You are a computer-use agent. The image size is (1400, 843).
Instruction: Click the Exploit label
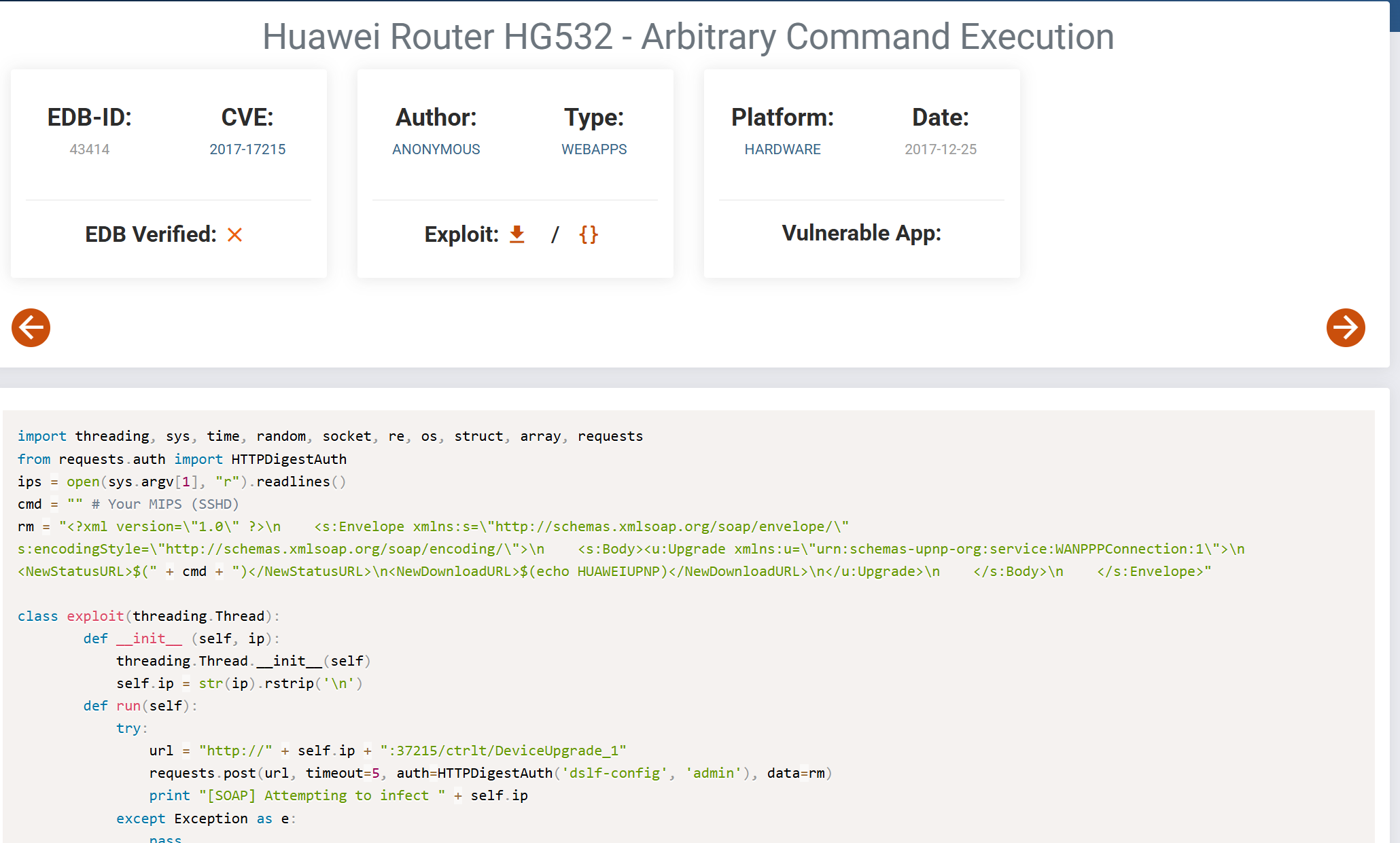(x=461, y=234)
